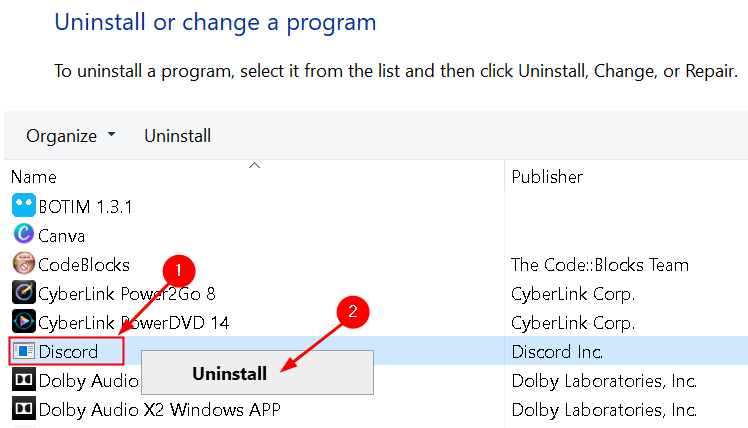Select the CyberLink PowerDVD 14 icon

[23, 322]
